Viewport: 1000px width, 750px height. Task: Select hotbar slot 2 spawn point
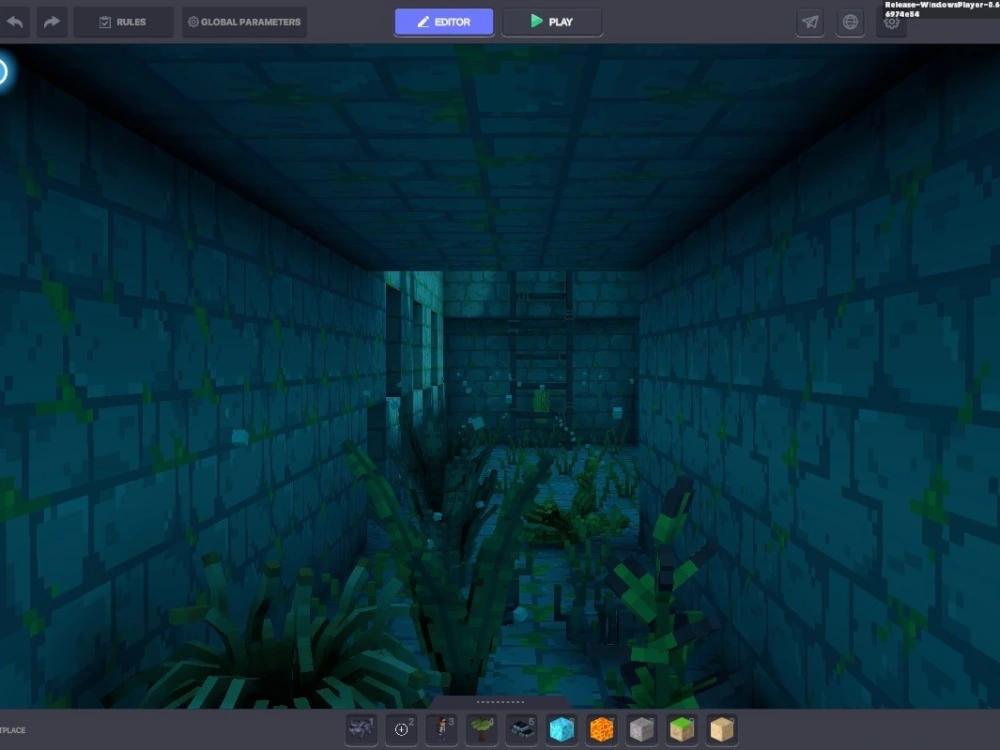click(x=402, y=729)
